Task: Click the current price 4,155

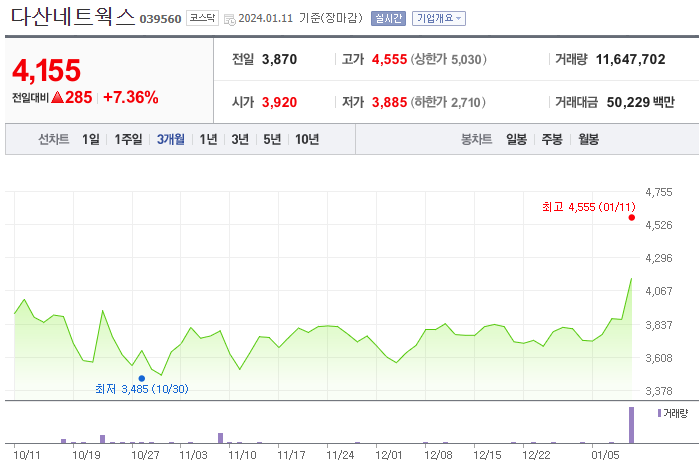Action: click(x=46, y=70)
